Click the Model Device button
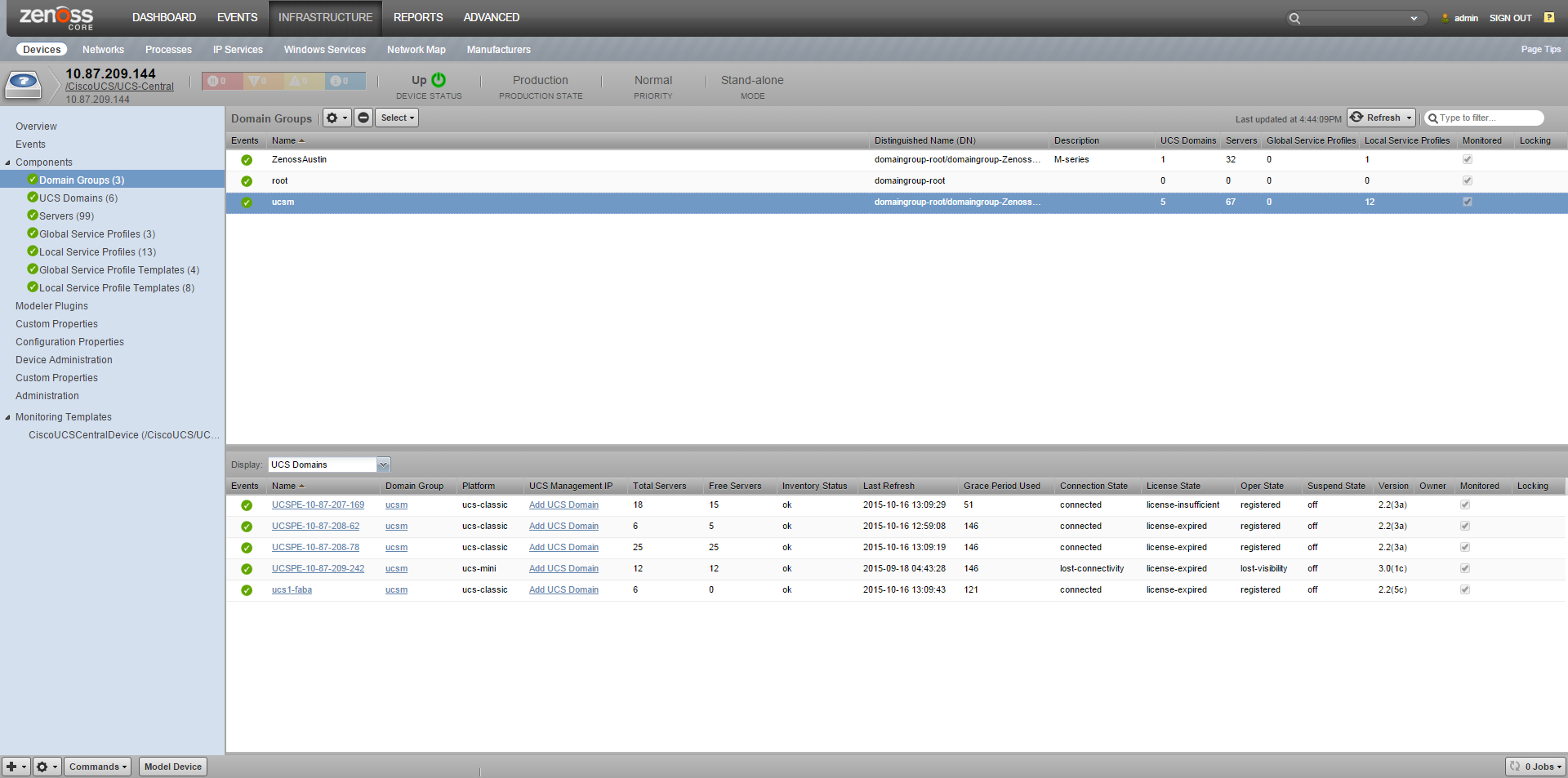The image size is (1568, 778). point(172,767)
